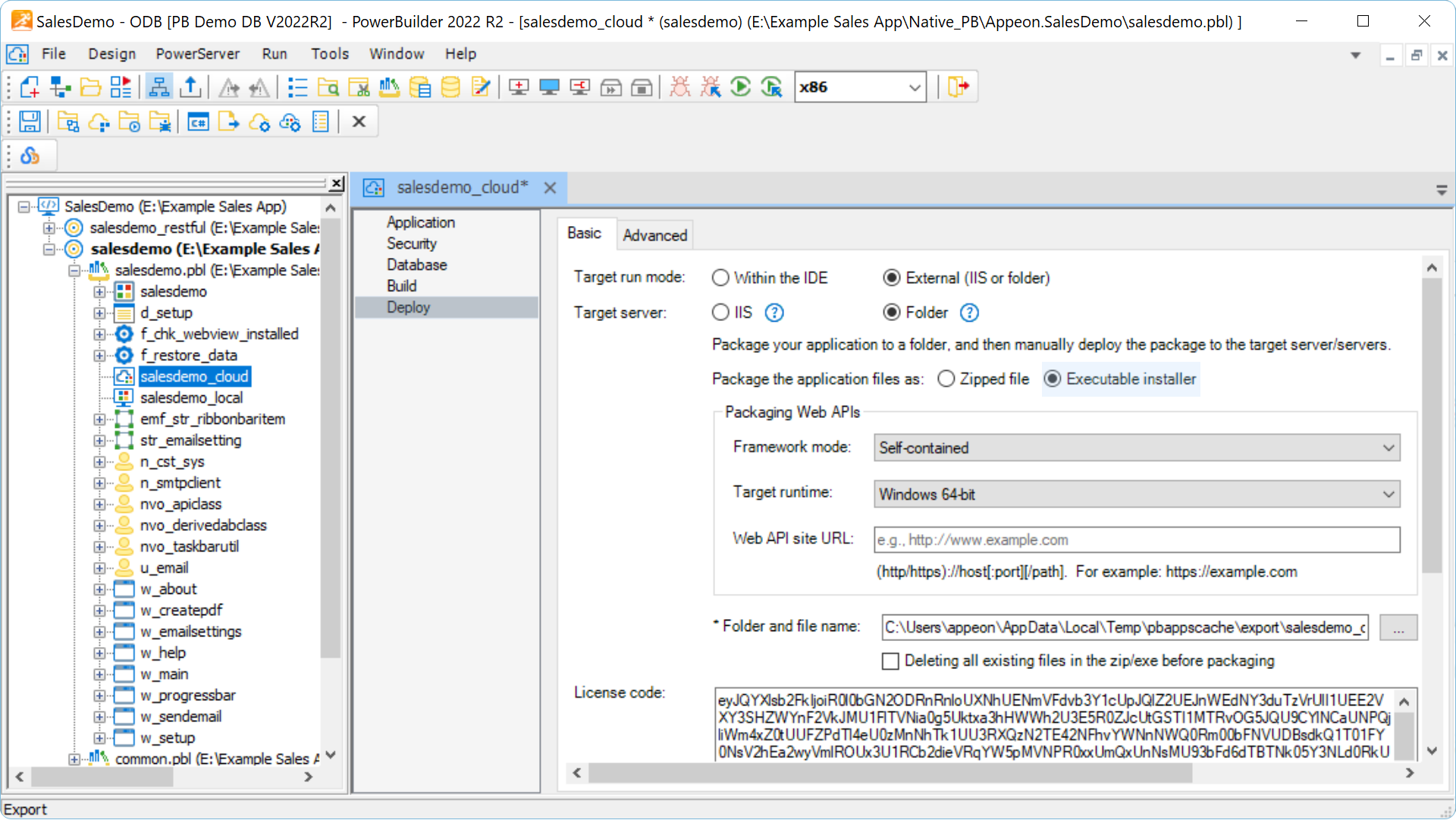1456x820 pixels.
Task: Click the Open folder icon in main toolbar
Action: (x=91, y=87)
